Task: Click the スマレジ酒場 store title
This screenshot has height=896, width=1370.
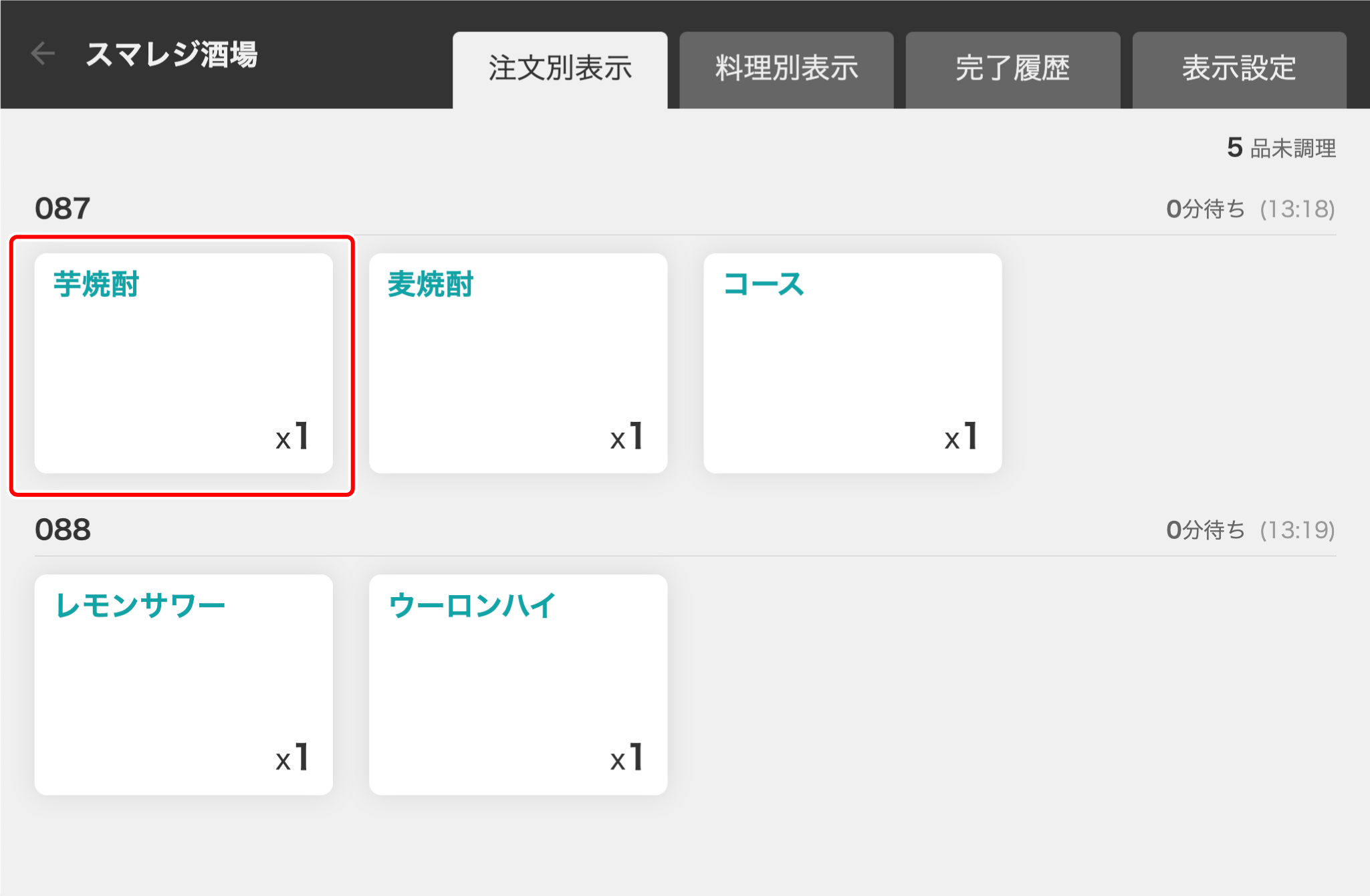Action: 172,54
